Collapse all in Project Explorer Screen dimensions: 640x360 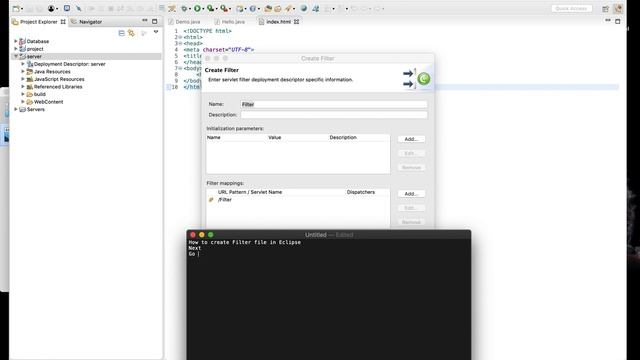pos(121,33)
